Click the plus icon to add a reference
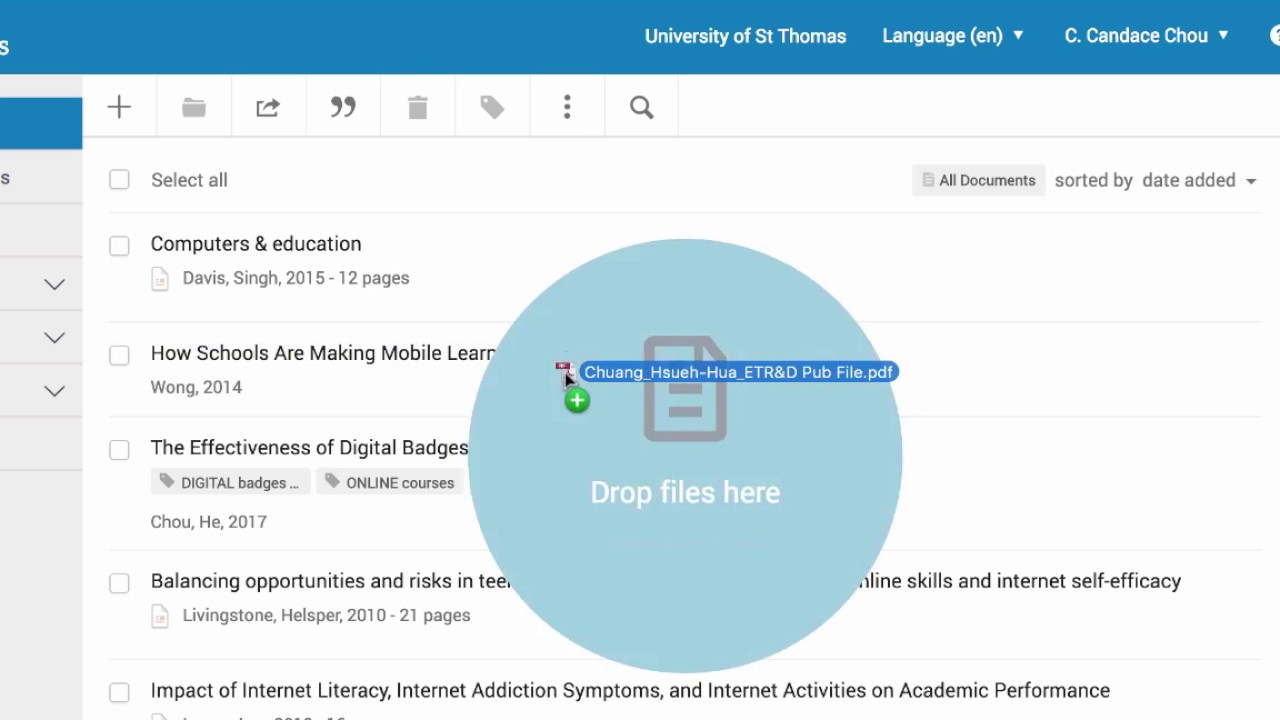The width and height of the screenshot is (1280, 720). 119,107
